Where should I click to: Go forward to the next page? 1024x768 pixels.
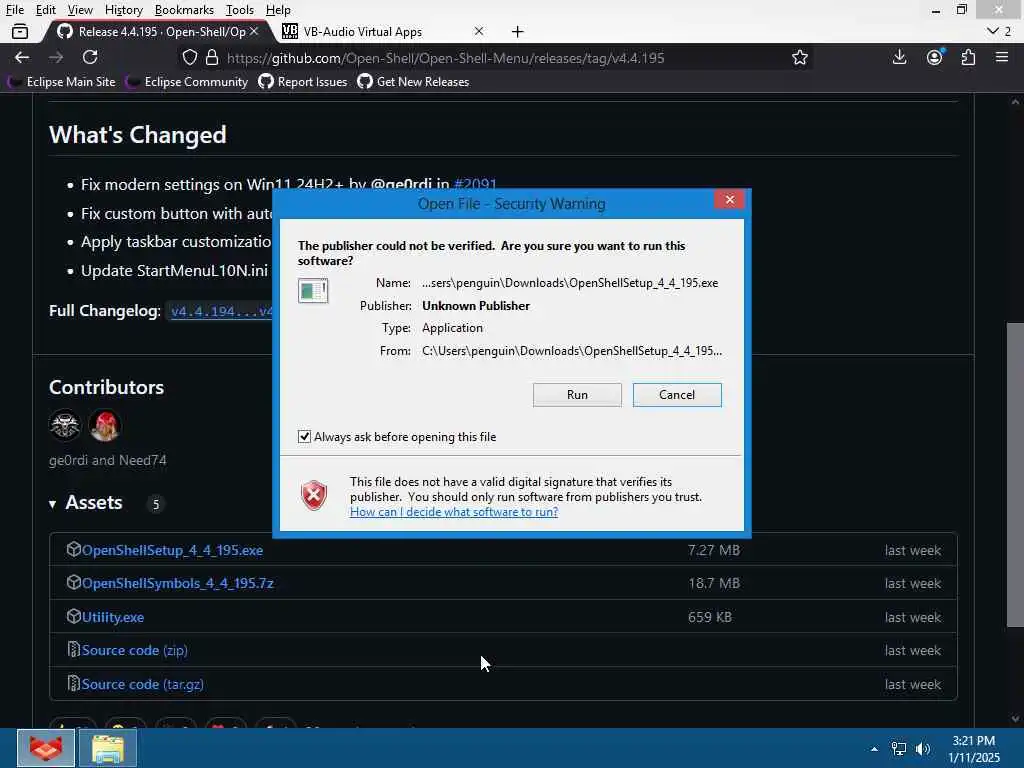click(56, 57)
